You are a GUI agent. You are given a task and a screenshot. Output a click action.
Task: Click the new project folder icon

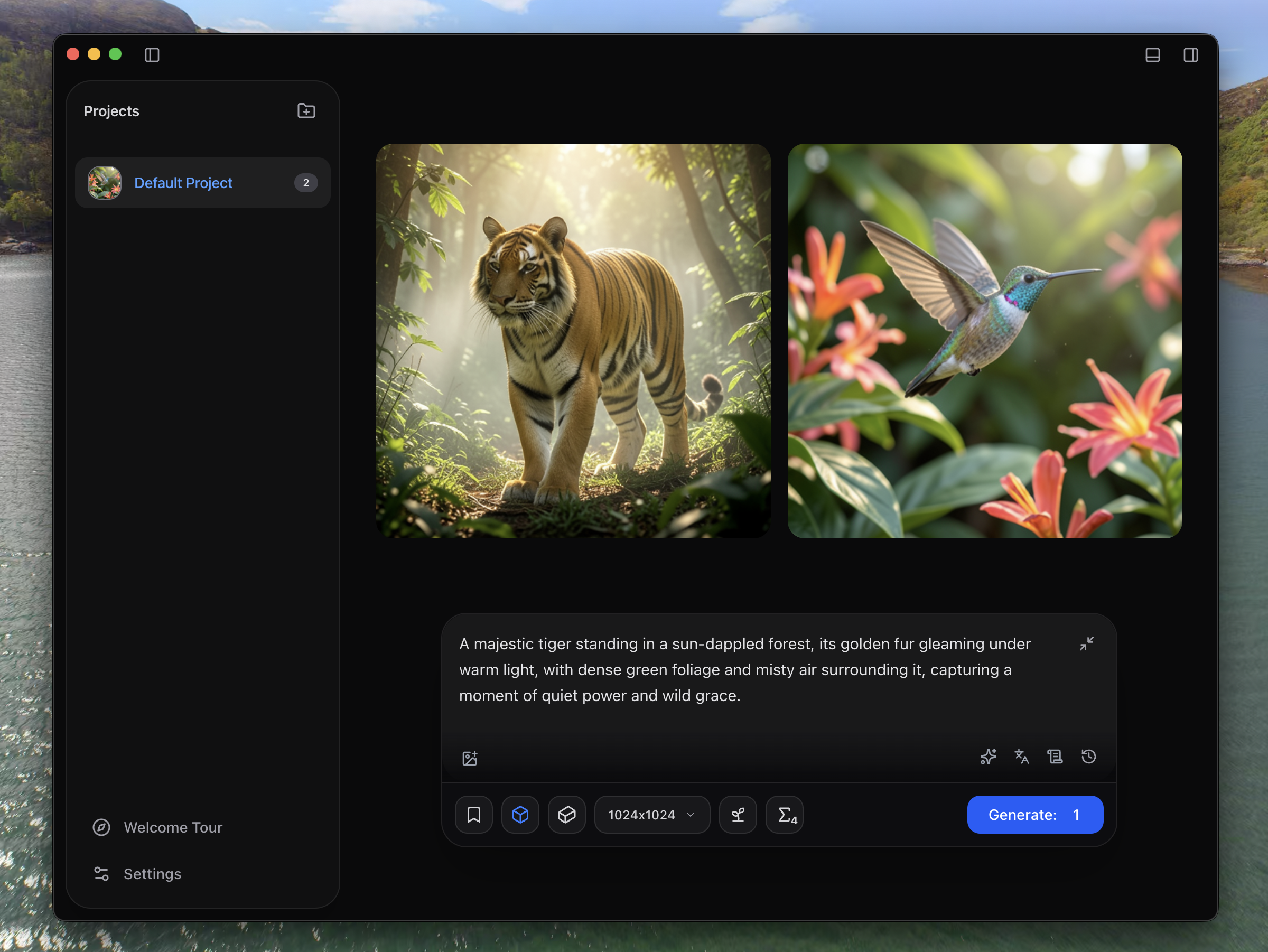[x=306, y=110]
